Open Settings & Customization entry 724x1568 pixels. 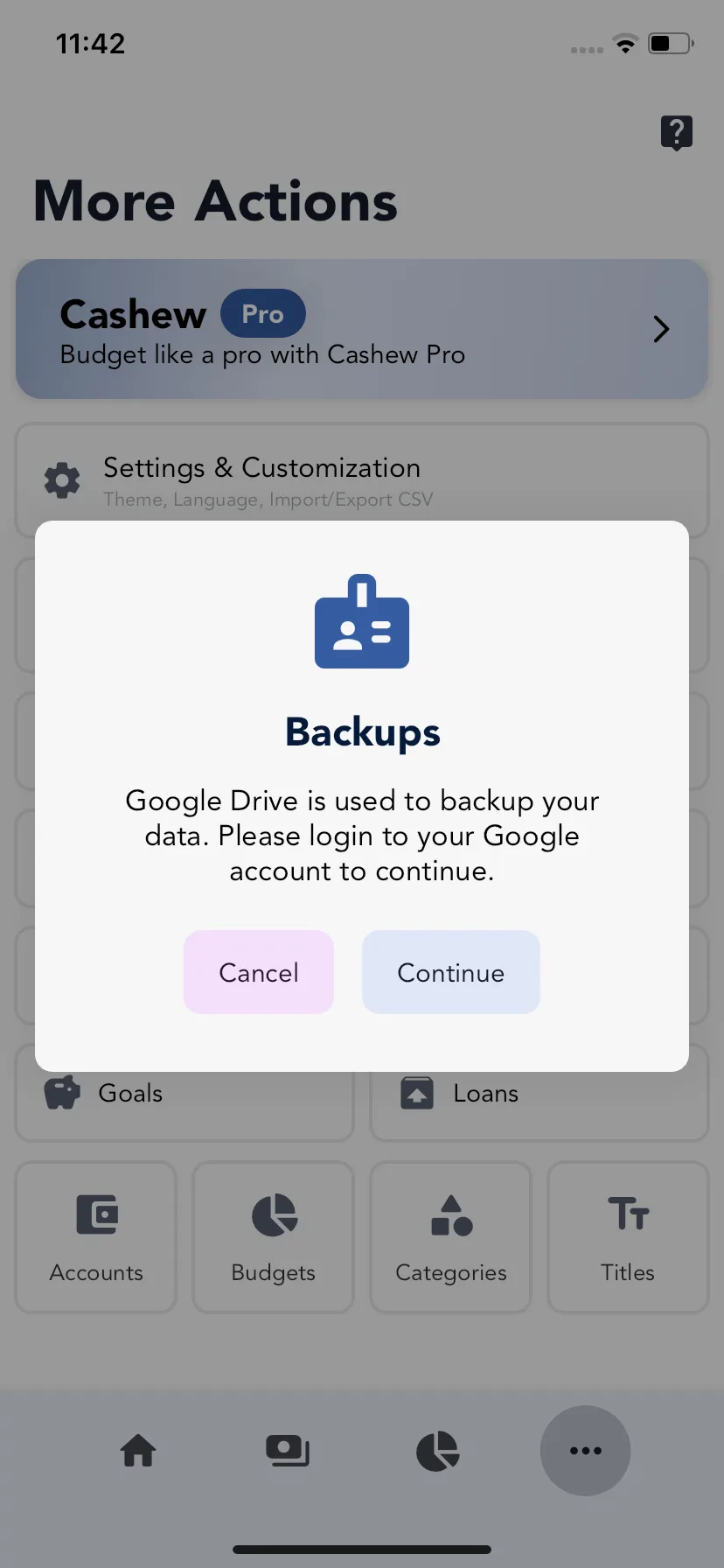coord(362,480)
